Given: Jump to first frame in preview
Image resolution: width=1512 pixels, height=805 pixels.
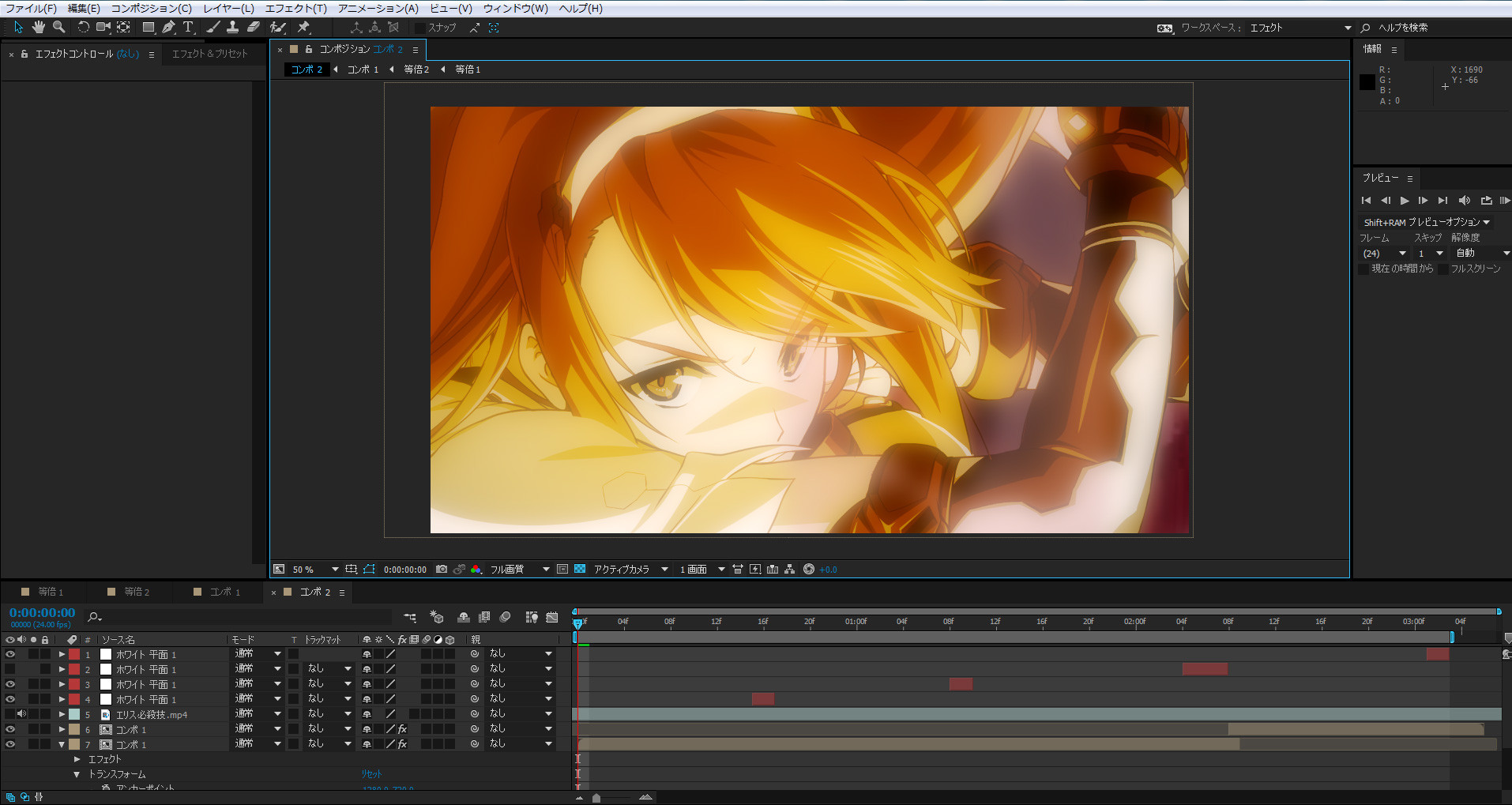Looking at the screenshot, I should click(1366, 201).
